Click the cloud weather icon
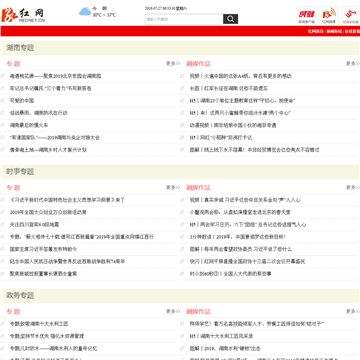 [x=85, y=12]
